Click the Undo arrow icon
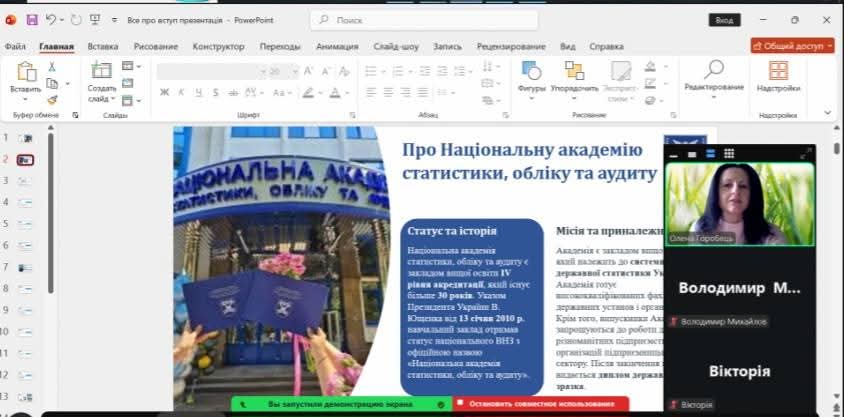 coord(50,19)
